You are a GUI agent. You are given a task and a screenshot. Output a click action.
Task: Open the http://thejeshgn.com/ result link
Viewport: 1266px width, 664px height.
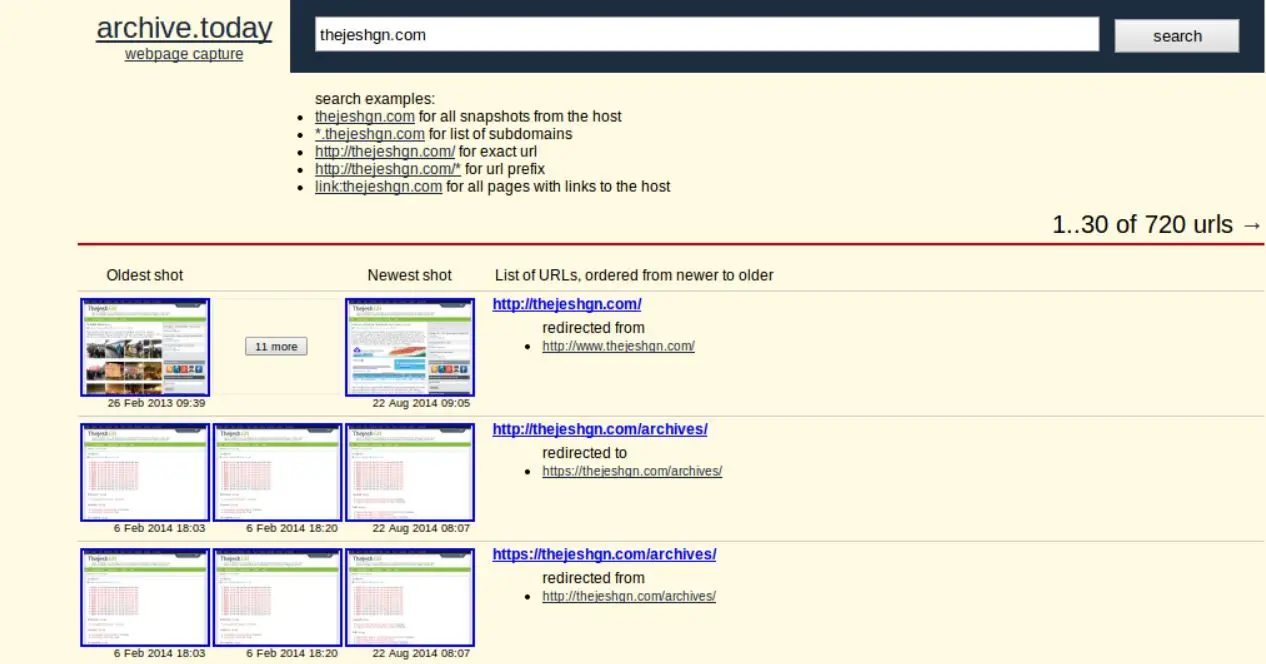click(x=567, y=304)
